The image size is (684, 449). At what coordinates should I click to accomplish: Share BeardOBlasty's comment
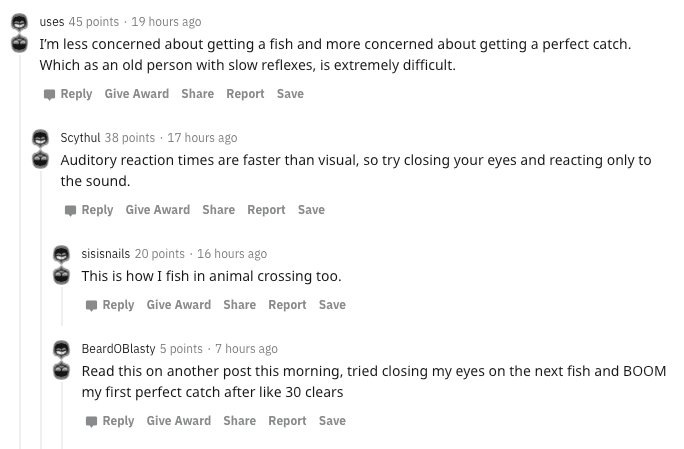coord(239,421)
